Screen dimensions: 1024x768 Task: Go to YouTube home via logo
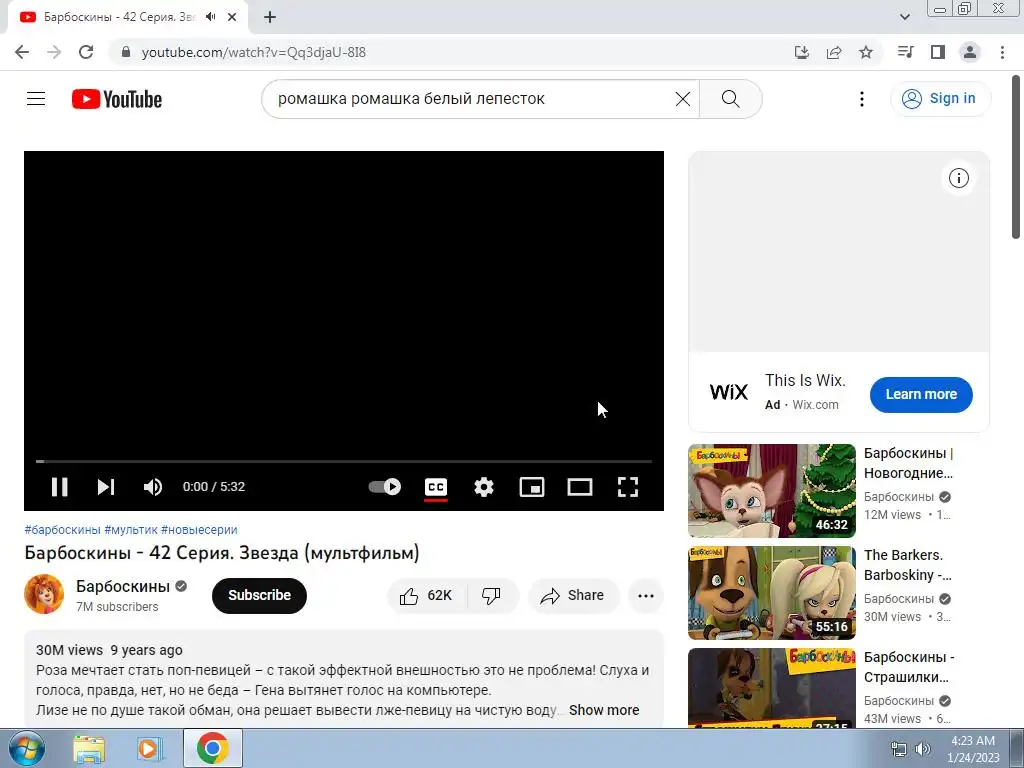(x=117, y=99)
